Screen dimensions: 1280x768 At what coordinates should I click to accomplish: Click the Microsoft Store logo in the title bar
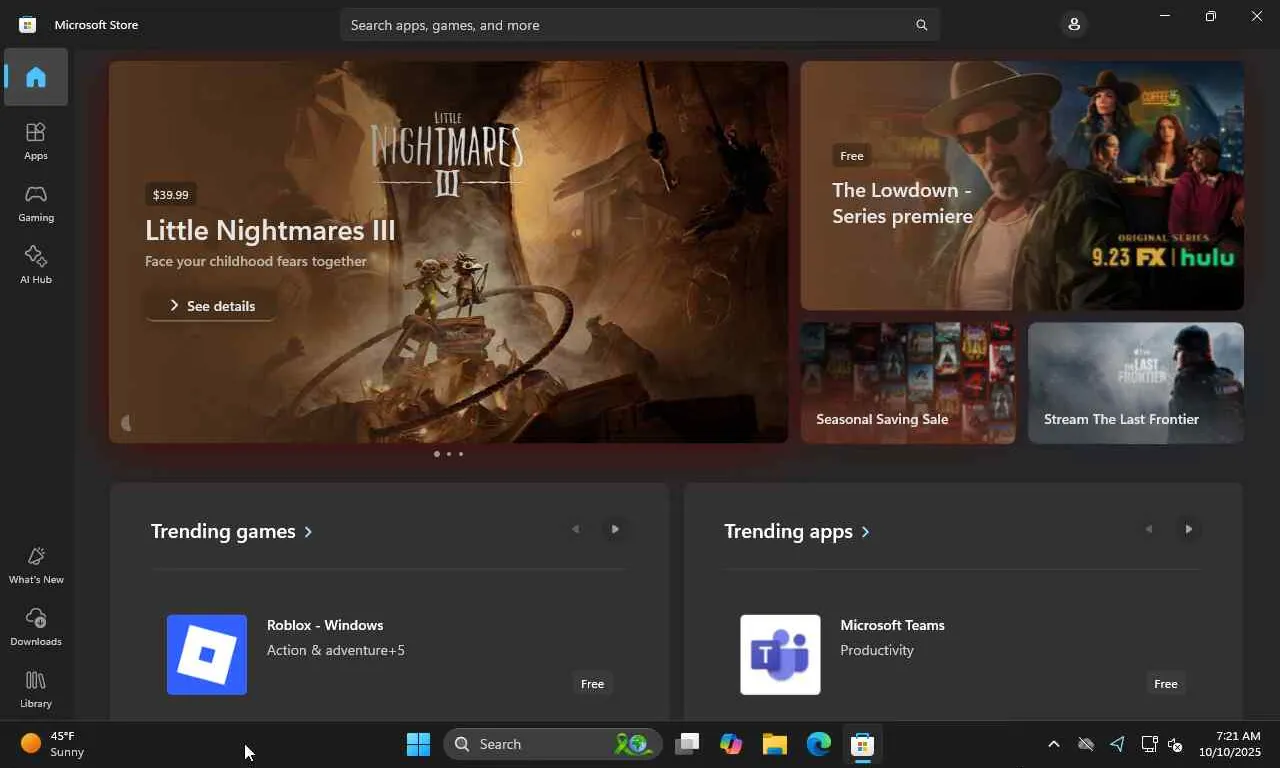click(28, 25)
